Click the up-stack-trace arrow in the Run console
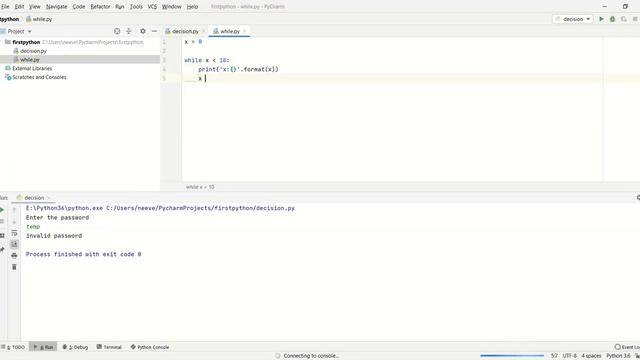The image size is (640, 360). [14, 210]
